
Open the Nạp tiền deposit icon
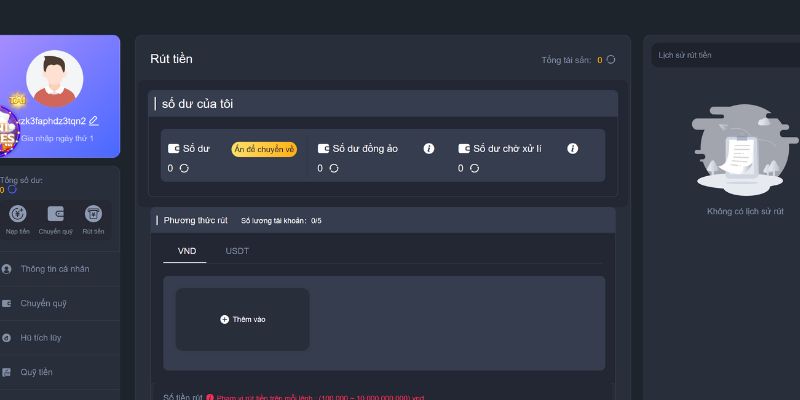(x=17, y=214)
